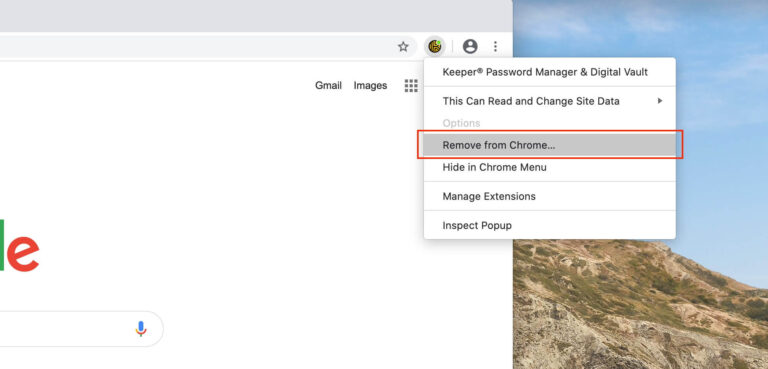Viewport: 768px width, 369px height.
Task: Open Manage Extensions
Action: pyautogui.click(x=550, y=196)
